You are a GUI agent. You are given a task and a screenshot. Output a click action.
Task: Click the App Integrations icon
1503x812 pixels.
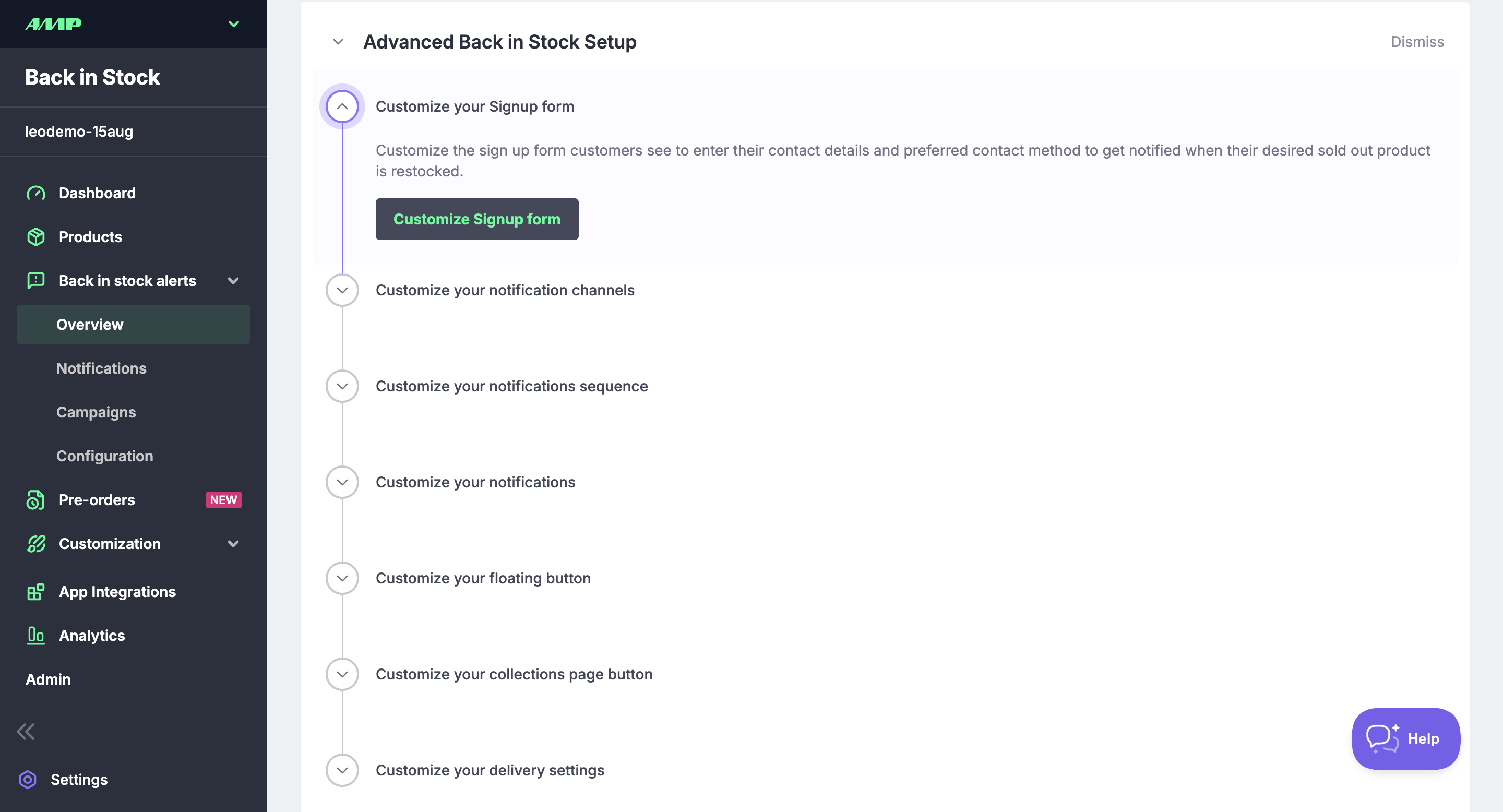[35, 591]
